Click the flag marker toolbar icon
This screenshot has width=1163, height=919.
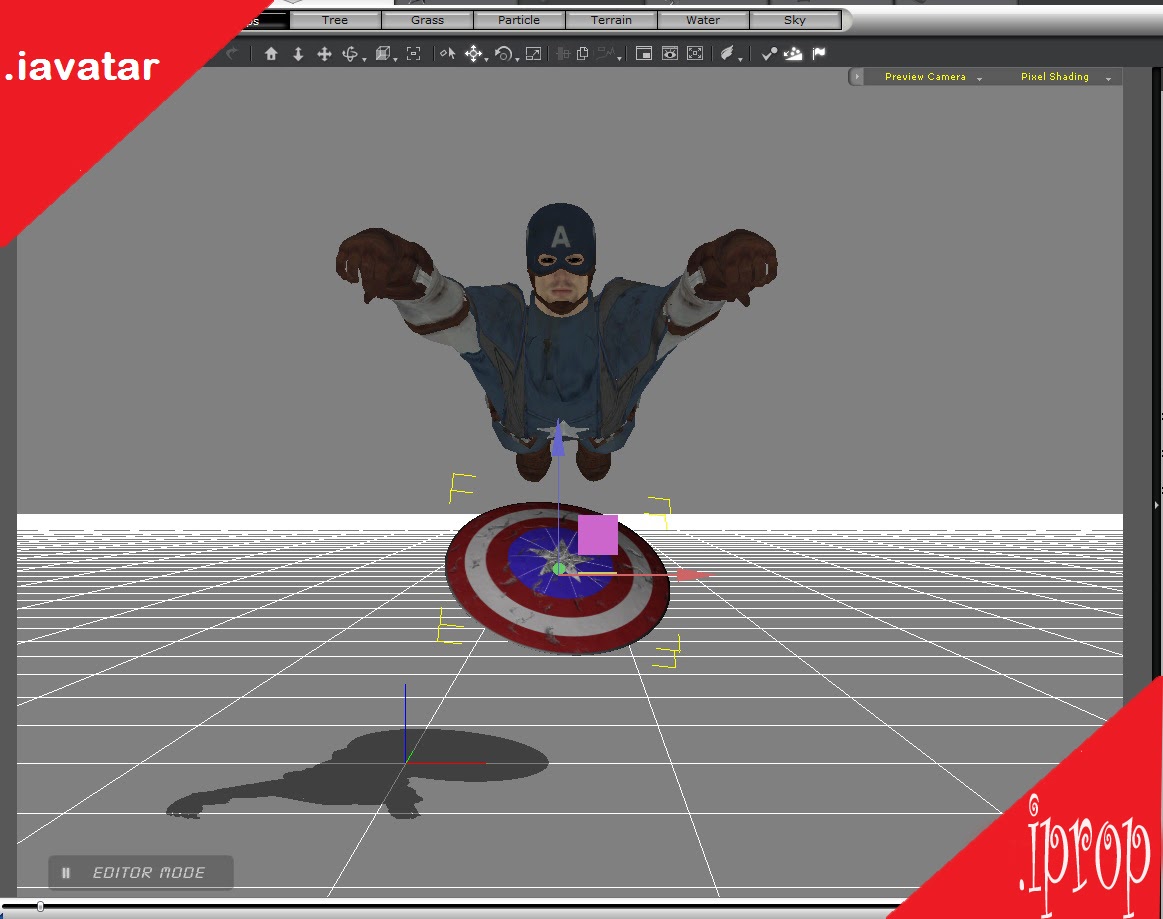[x=818, y=53]
